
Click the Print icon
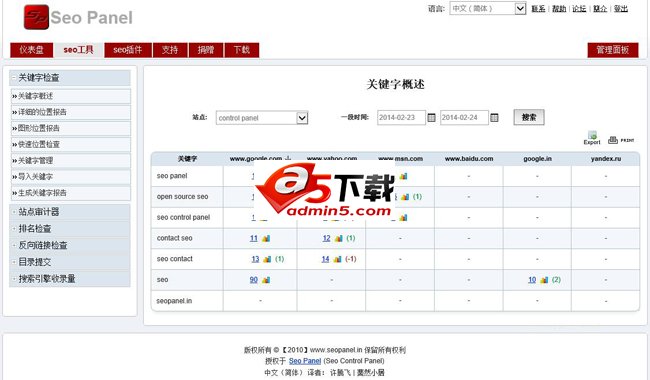click(621, 140)
